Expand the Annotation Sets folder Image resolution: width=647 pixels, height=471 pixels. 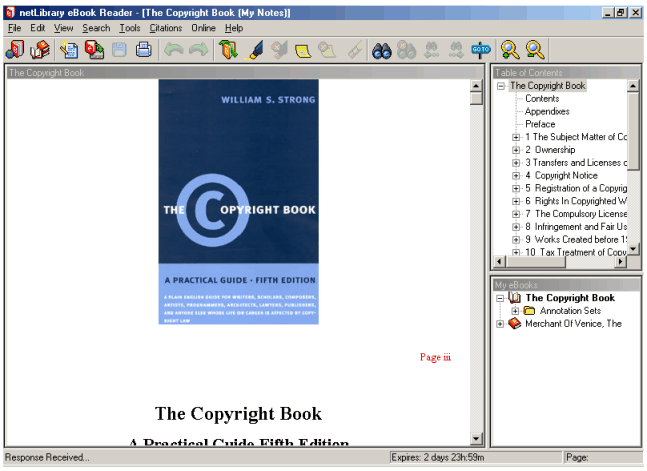click(x=515, y=311)
